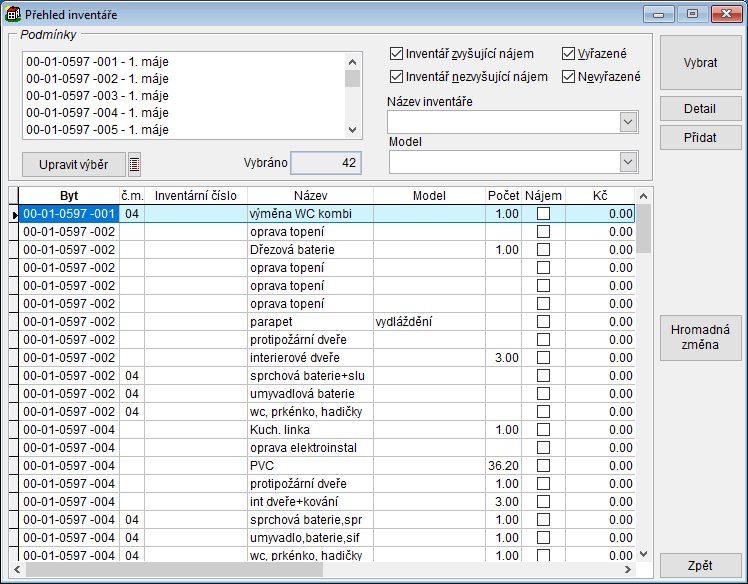Uncheck Inventář nezvyšující nájem checkbox
Viewport: 748px width, 584px height.
pos(397,77)
